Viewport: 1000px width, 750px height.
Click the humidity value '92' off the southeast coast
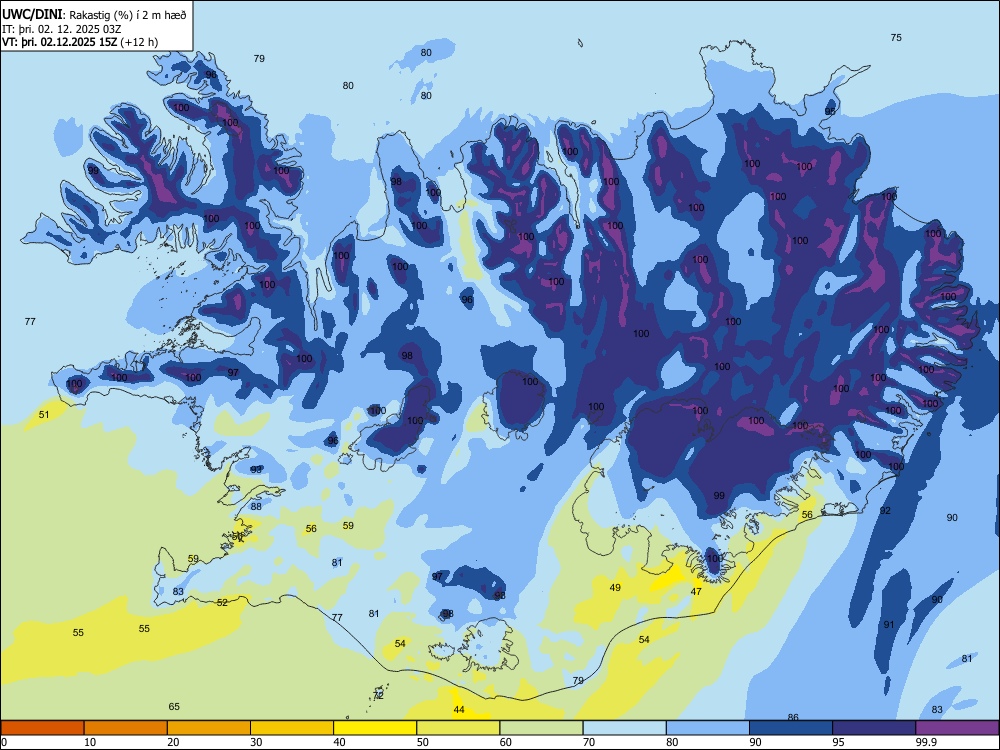[885, 511]
